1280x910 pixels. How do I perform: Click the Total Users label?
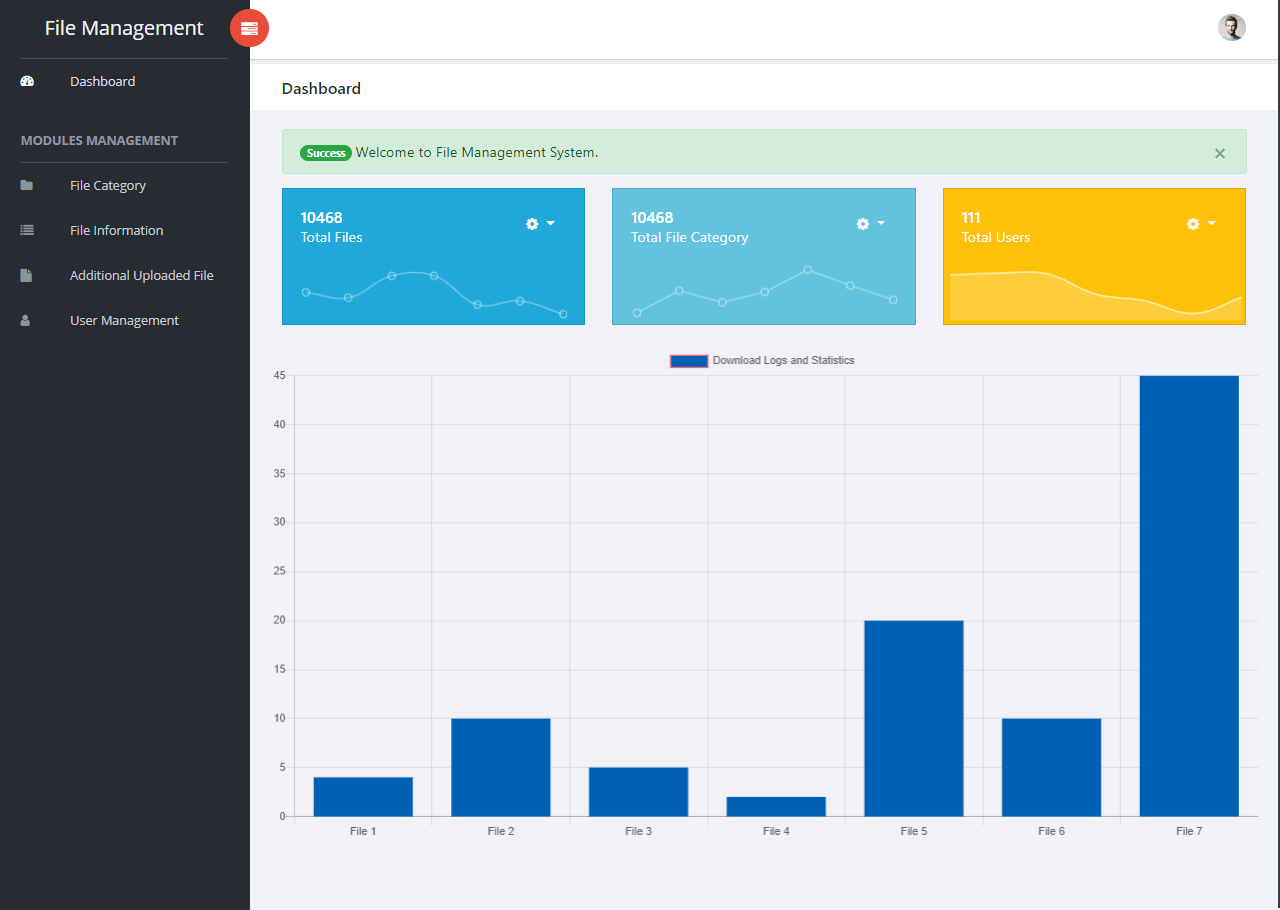point(996,237)
